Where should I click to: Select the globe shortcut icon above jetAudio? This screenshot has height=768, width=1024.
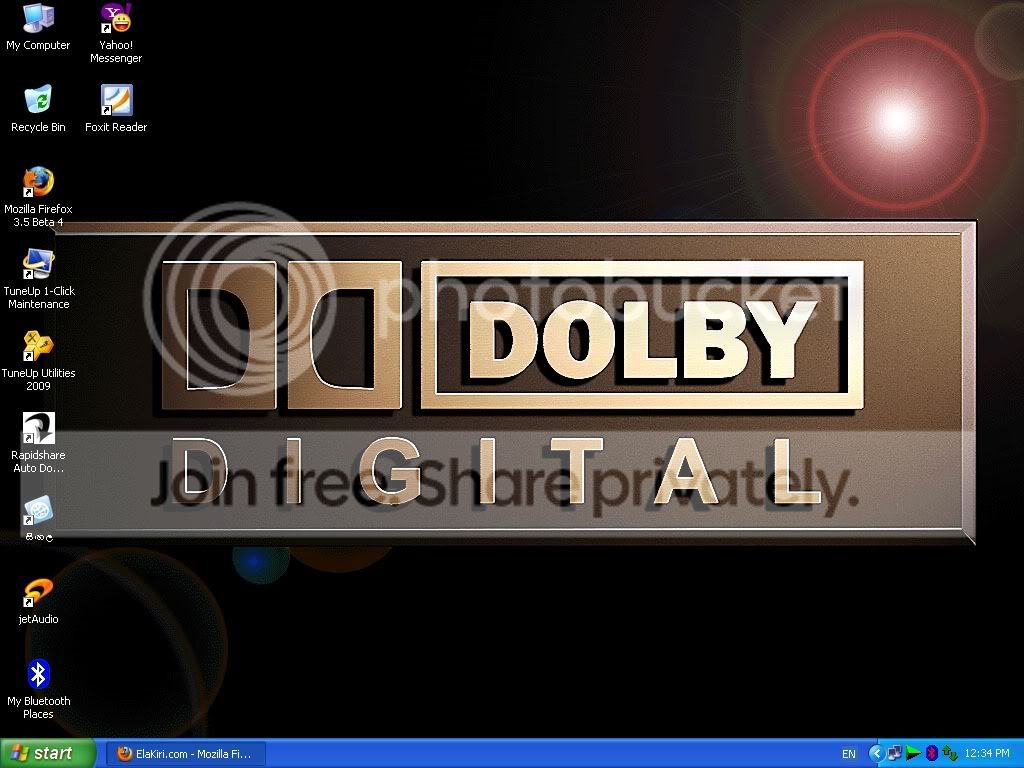coord(38,519)
